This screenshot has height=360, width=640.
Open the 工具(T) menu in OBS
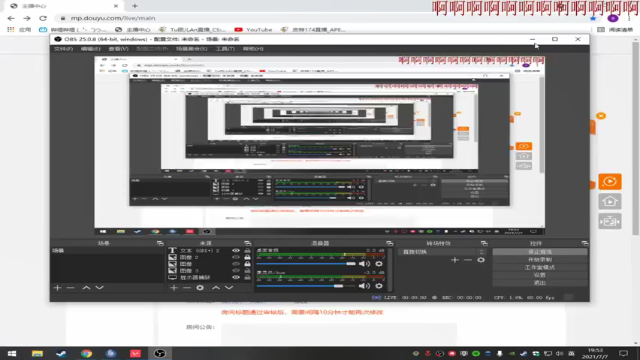(225, 49)
